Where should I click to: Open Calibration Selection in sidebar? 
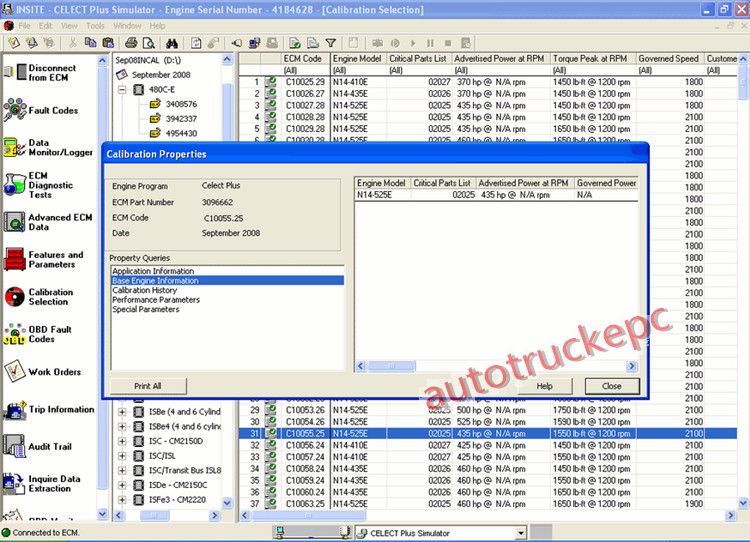39,297
